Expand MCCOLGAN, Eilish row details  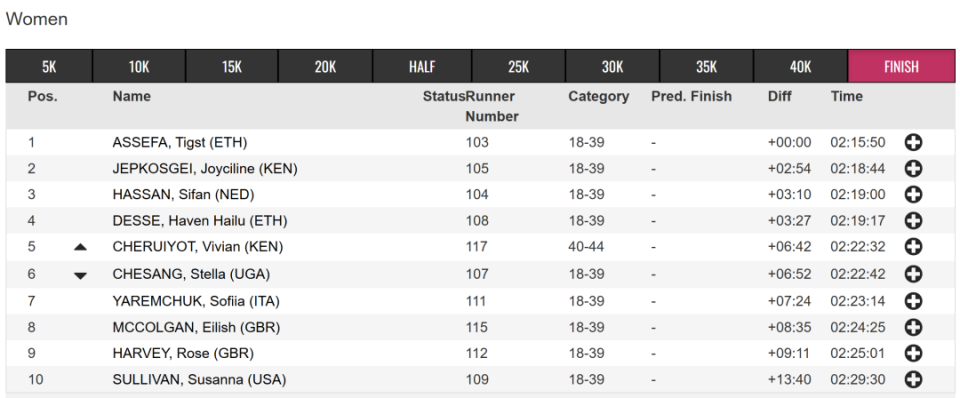click(x=913, y=328)
